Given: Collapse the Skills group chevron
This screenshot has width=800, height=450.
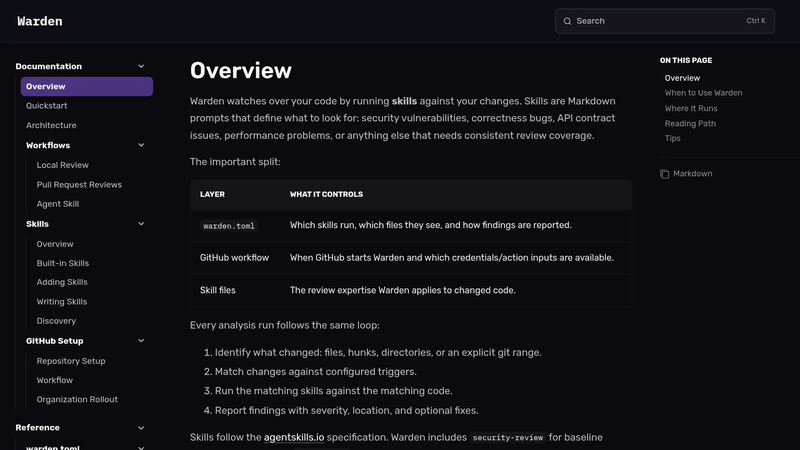Looking at the screenshot, I should click(x=141, y=224).
